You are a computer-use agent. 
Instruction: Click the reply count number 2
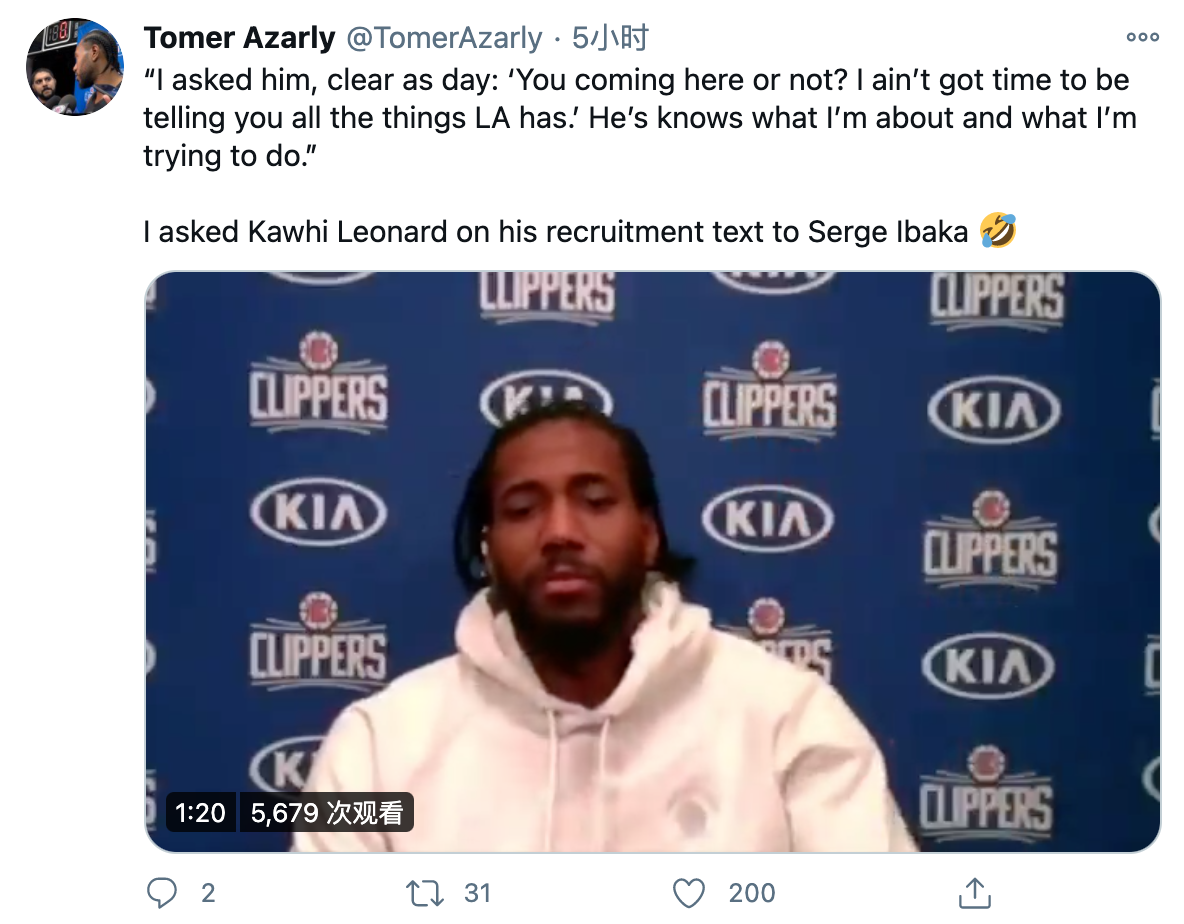pyautogui.click(x=208, y=892)
